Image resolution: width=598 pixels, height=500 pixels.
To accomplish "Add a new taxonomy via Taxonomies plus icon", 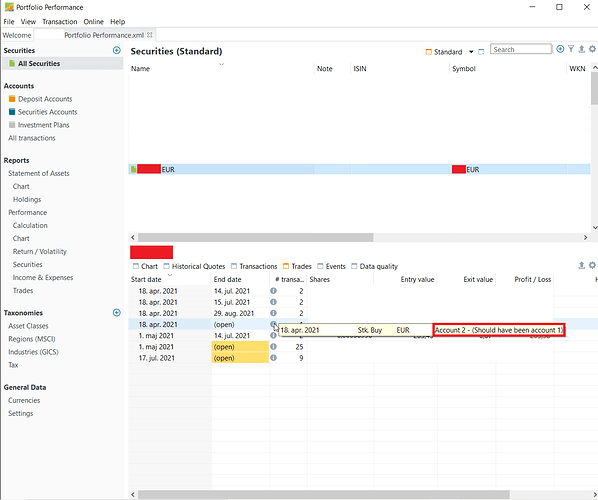I will coord(117,313).
